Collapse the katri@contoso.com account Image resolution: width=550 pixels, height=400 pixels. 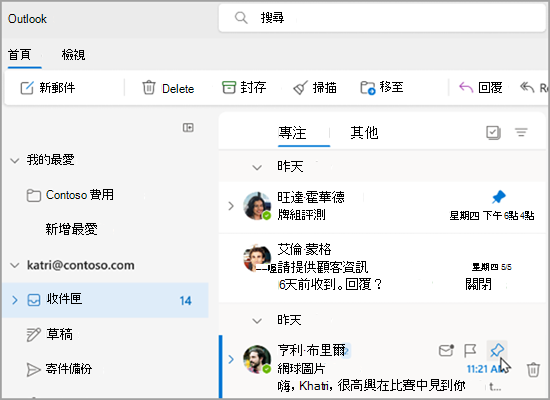coord(15,265)
